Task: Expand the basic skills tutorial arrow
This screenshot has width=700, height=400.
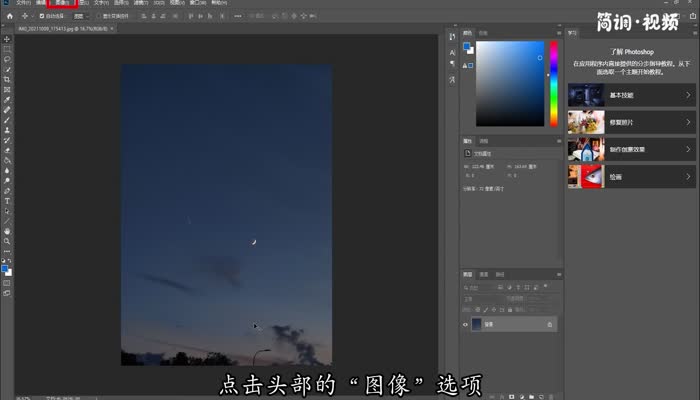Action: coord(688,95)
